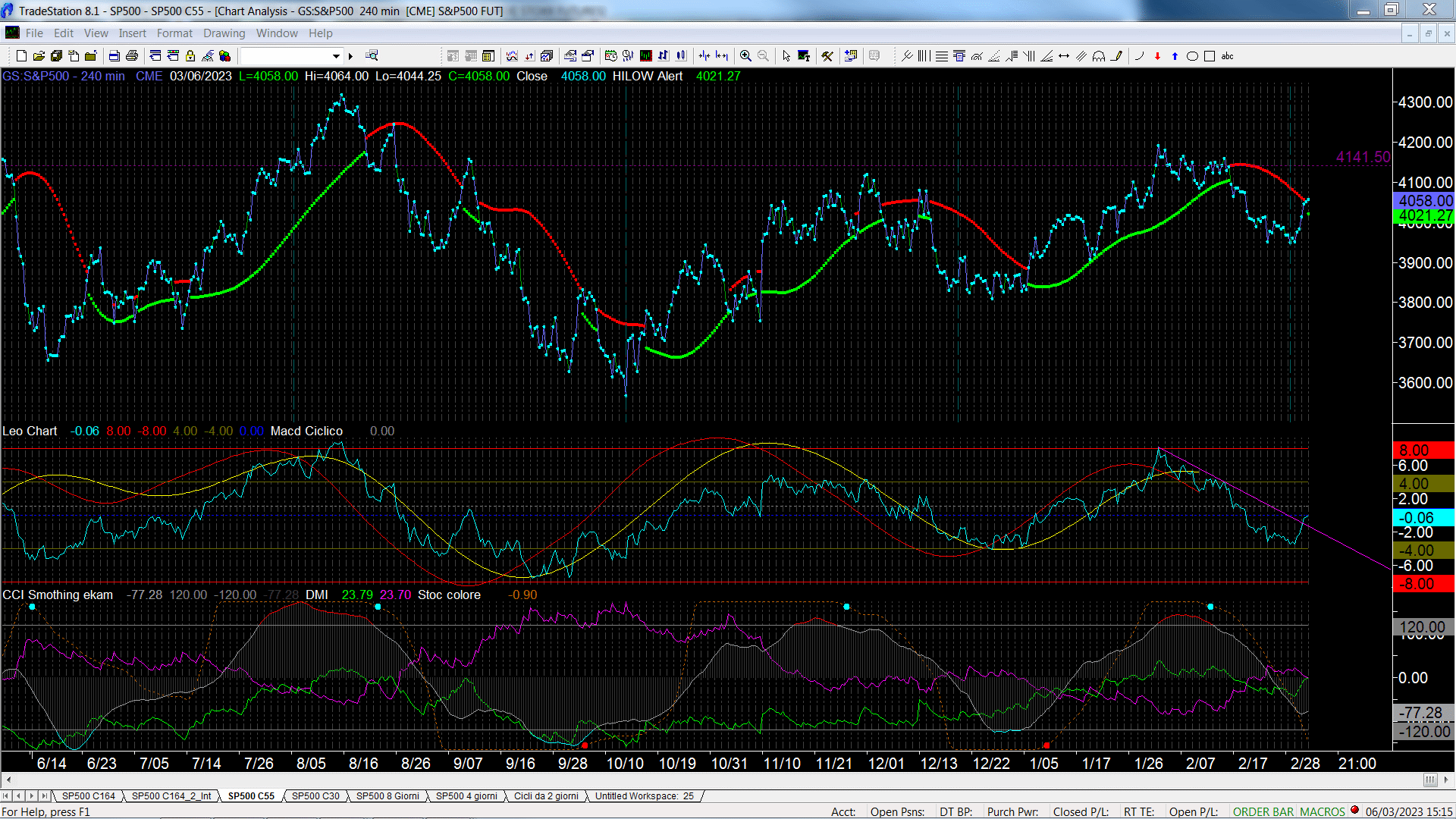Open the Insert menu

point(133,33)
